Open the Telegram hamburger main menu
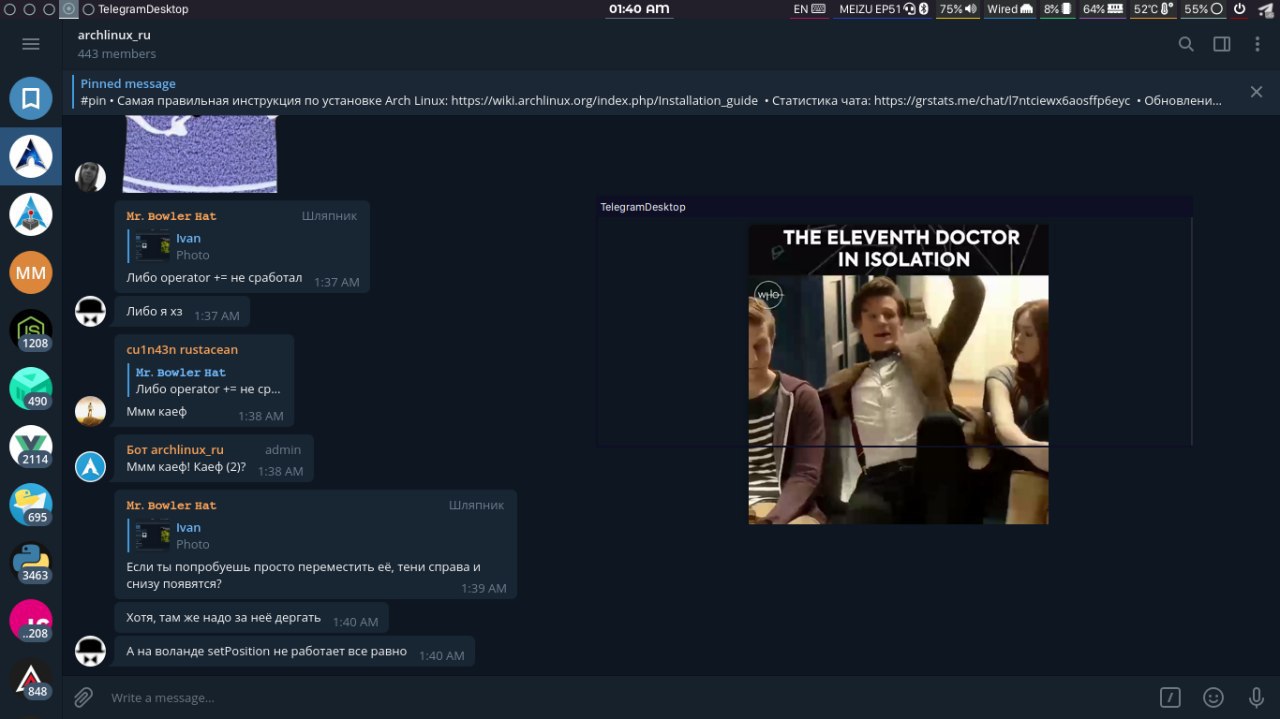1280x719 pixels. click(x=30, y=44)
